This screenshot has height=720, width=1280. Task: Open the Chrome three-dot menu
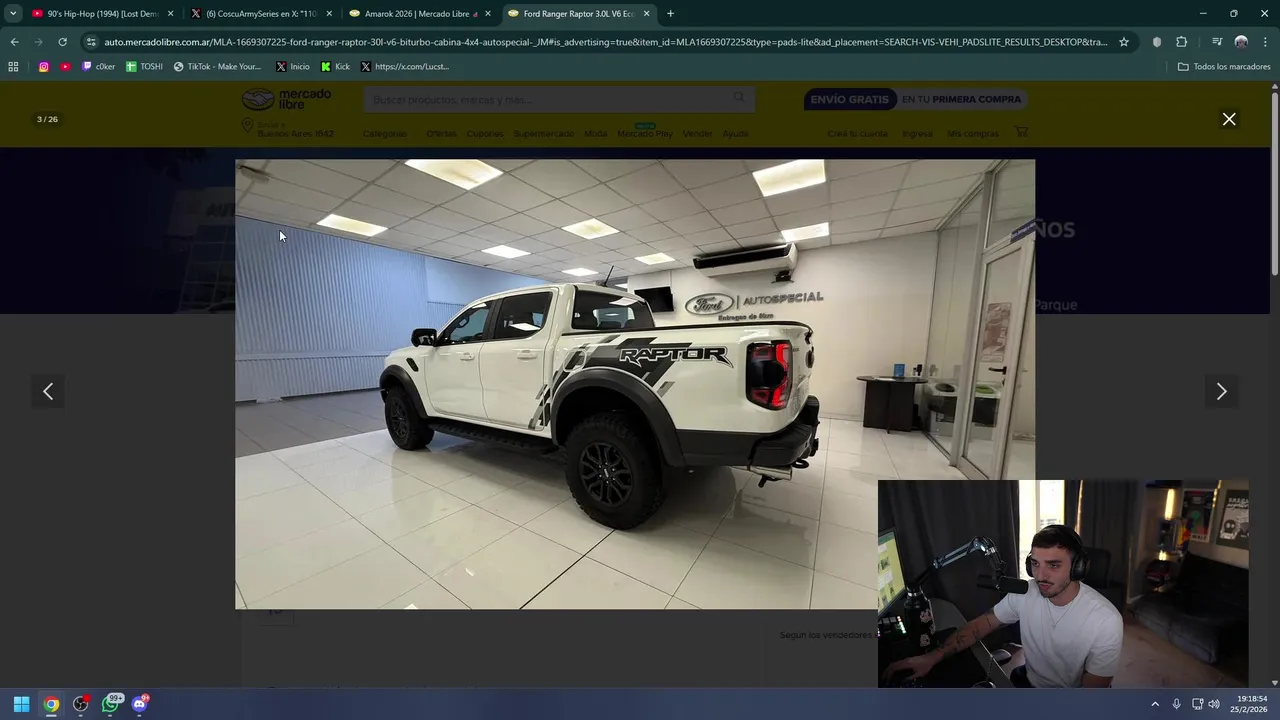tap(1265, 42)
